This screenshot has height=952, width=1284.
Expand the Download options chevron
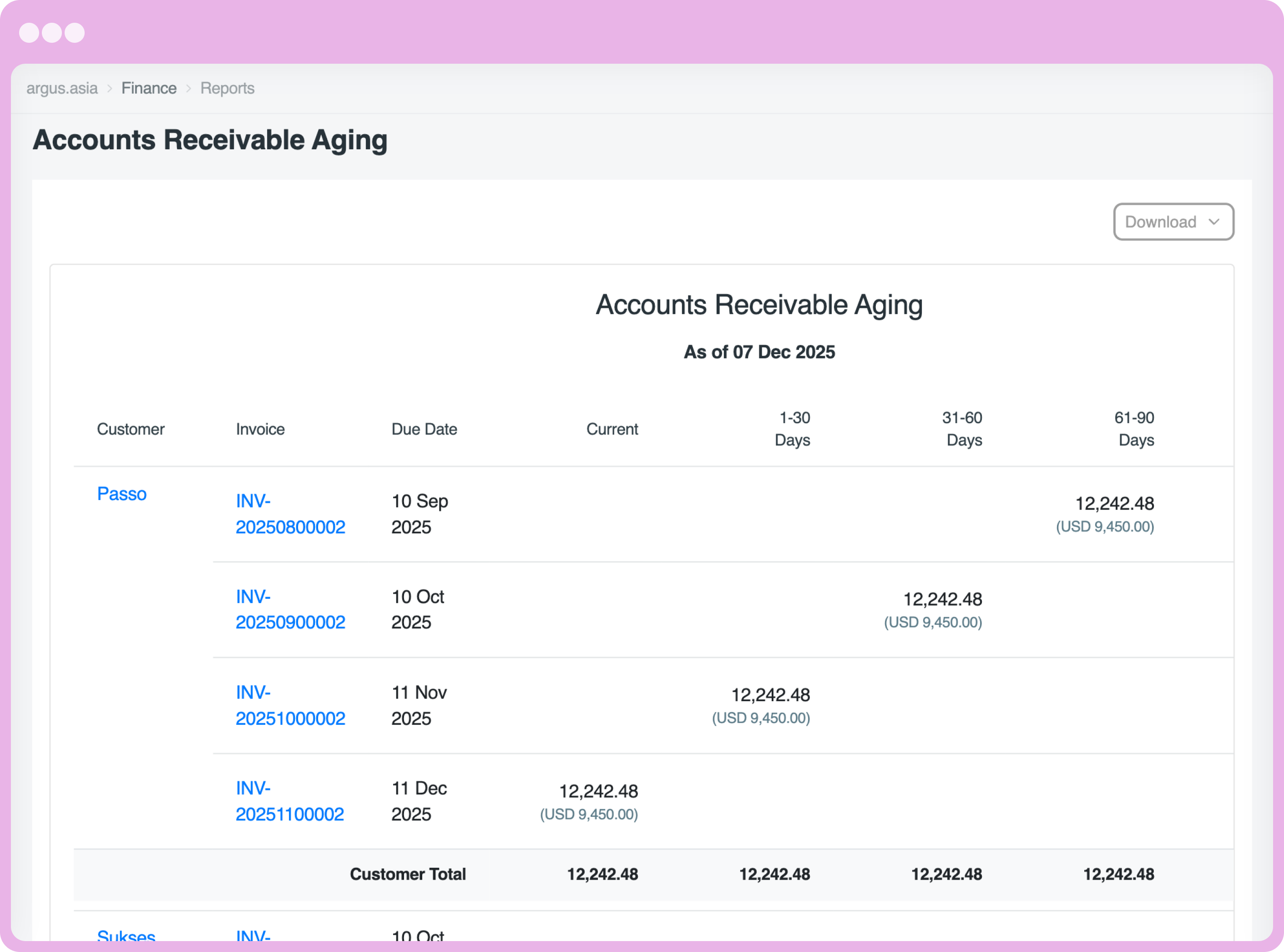coord(1215,222)
